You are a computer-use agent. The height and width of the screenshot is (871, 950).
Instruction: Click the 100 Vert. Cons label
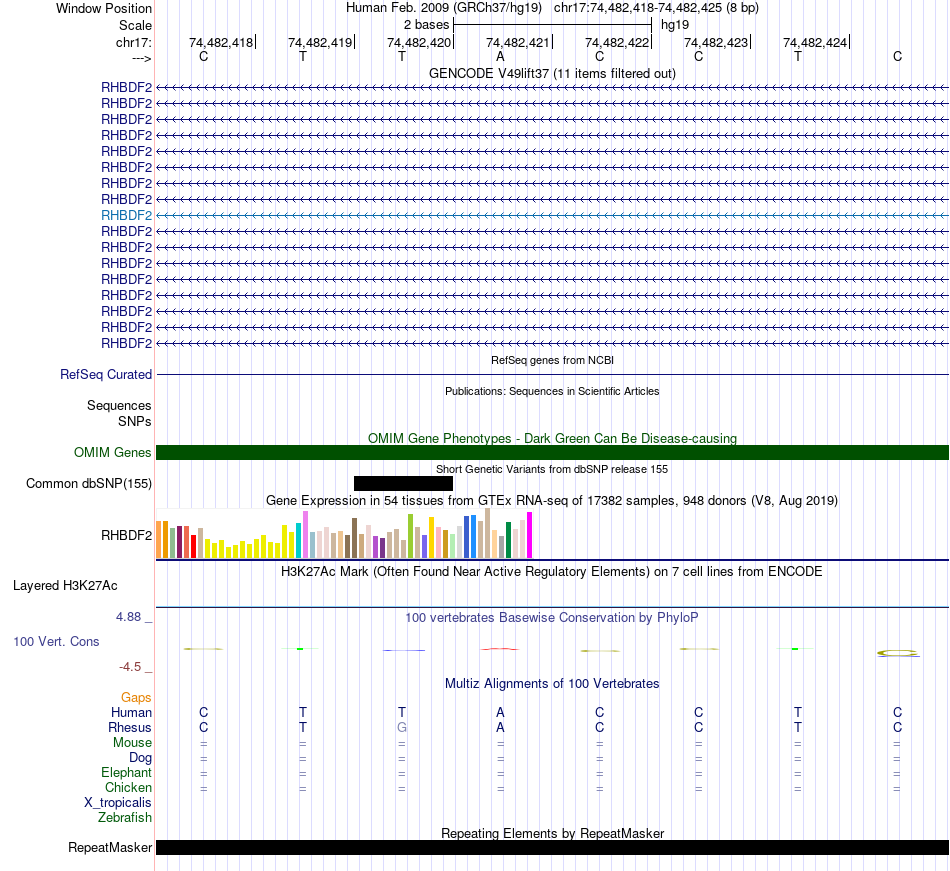pos(56,641)
